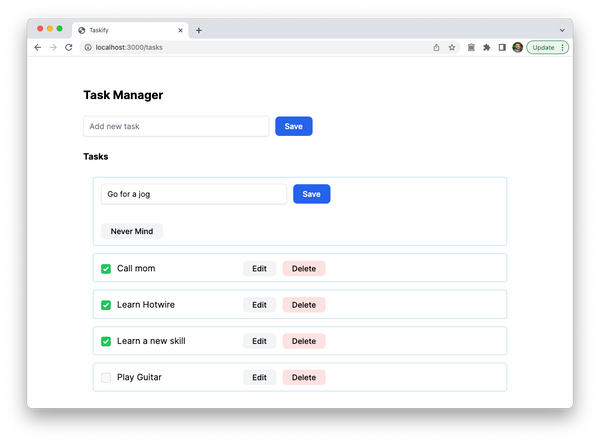Click the Call mom task label
This screenshot has height=444, width=600.
tap(136, 268)
